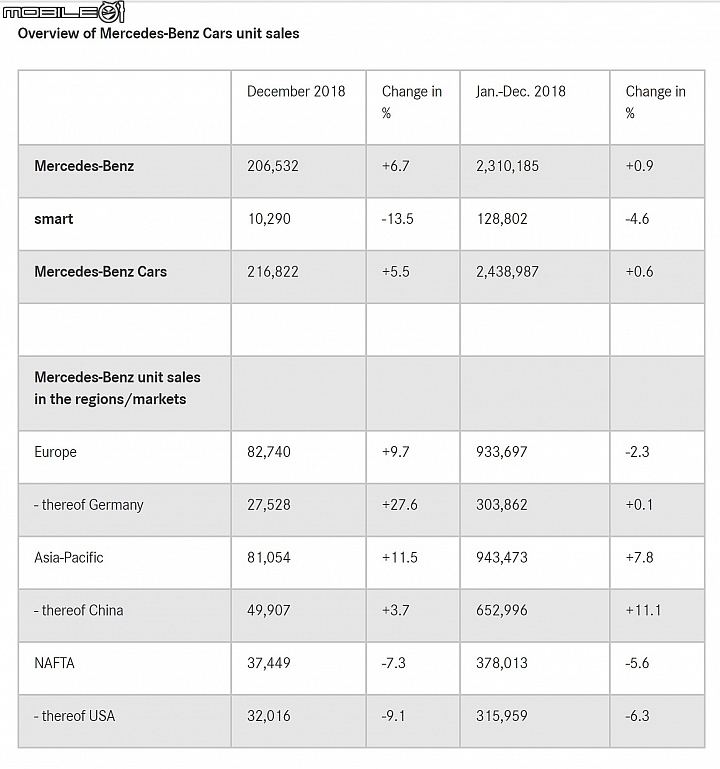720x769 pixels.
Task: Click the thereof China row label
Action: click(78, 610)
